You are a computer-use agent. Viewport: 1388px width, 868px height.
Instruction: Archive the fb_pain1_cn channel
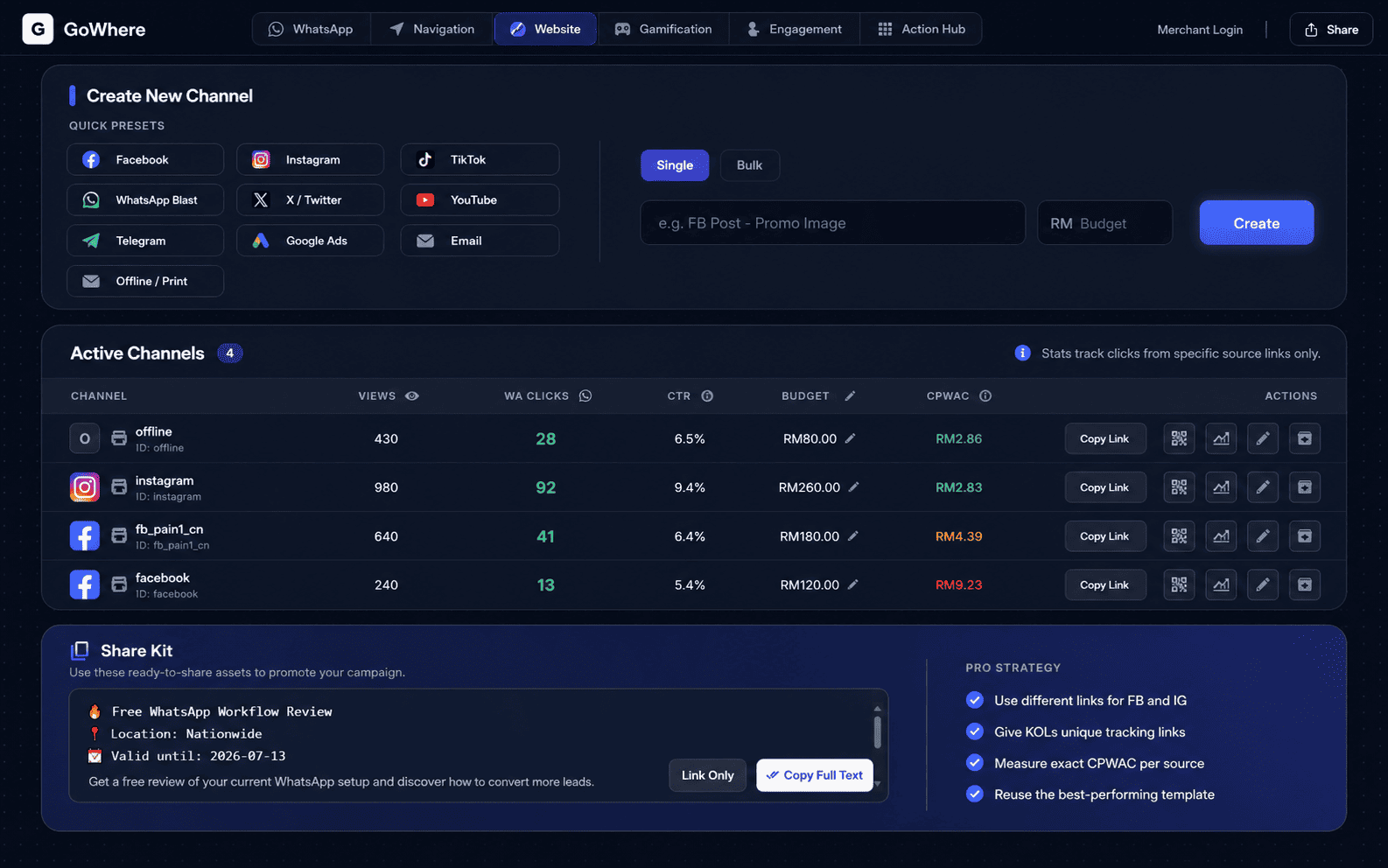(1305, 536)
